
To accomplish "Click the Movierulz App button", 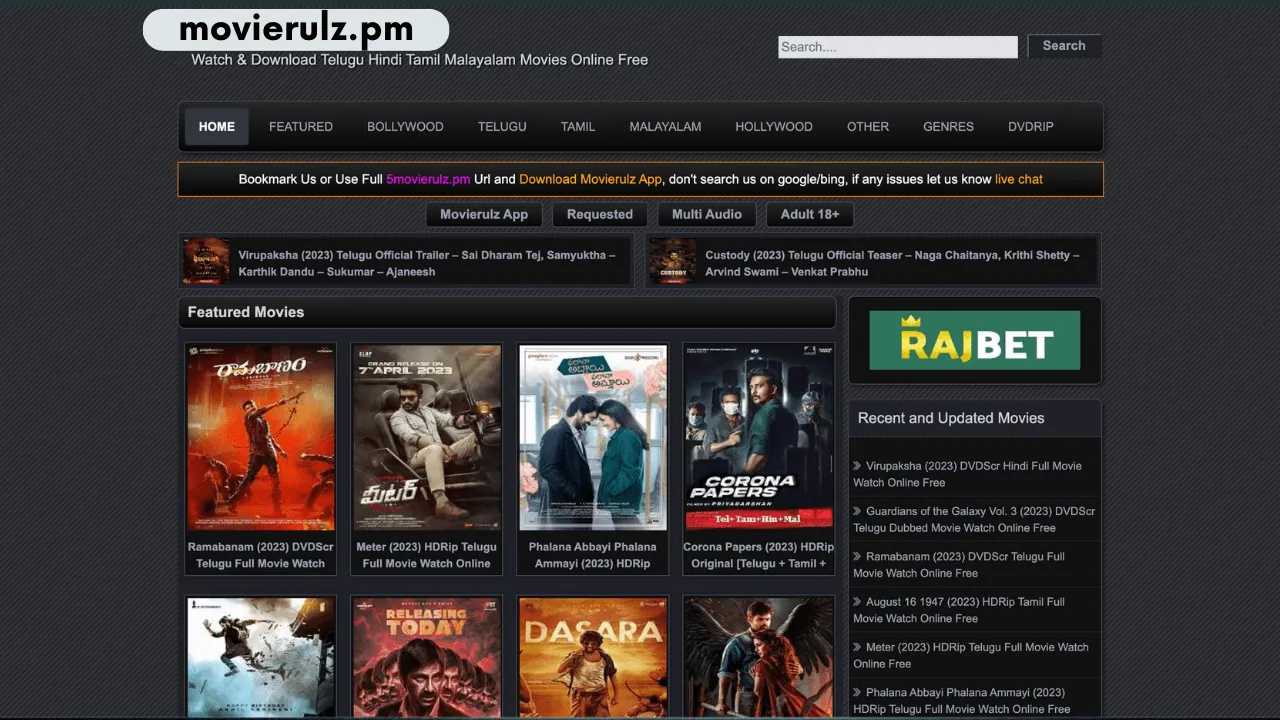I will (x=484, y=214).
